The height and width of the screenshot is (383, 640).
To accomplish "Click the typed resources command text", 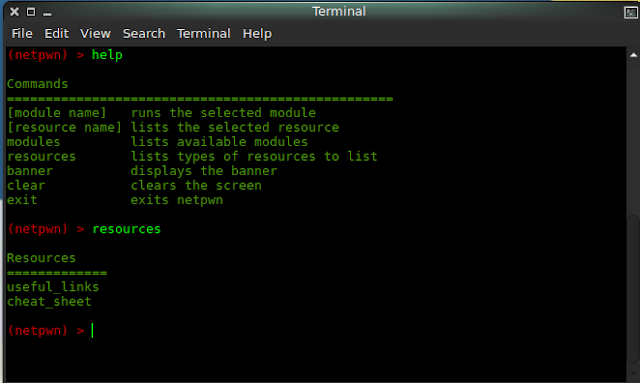I will tap(127, 229).
